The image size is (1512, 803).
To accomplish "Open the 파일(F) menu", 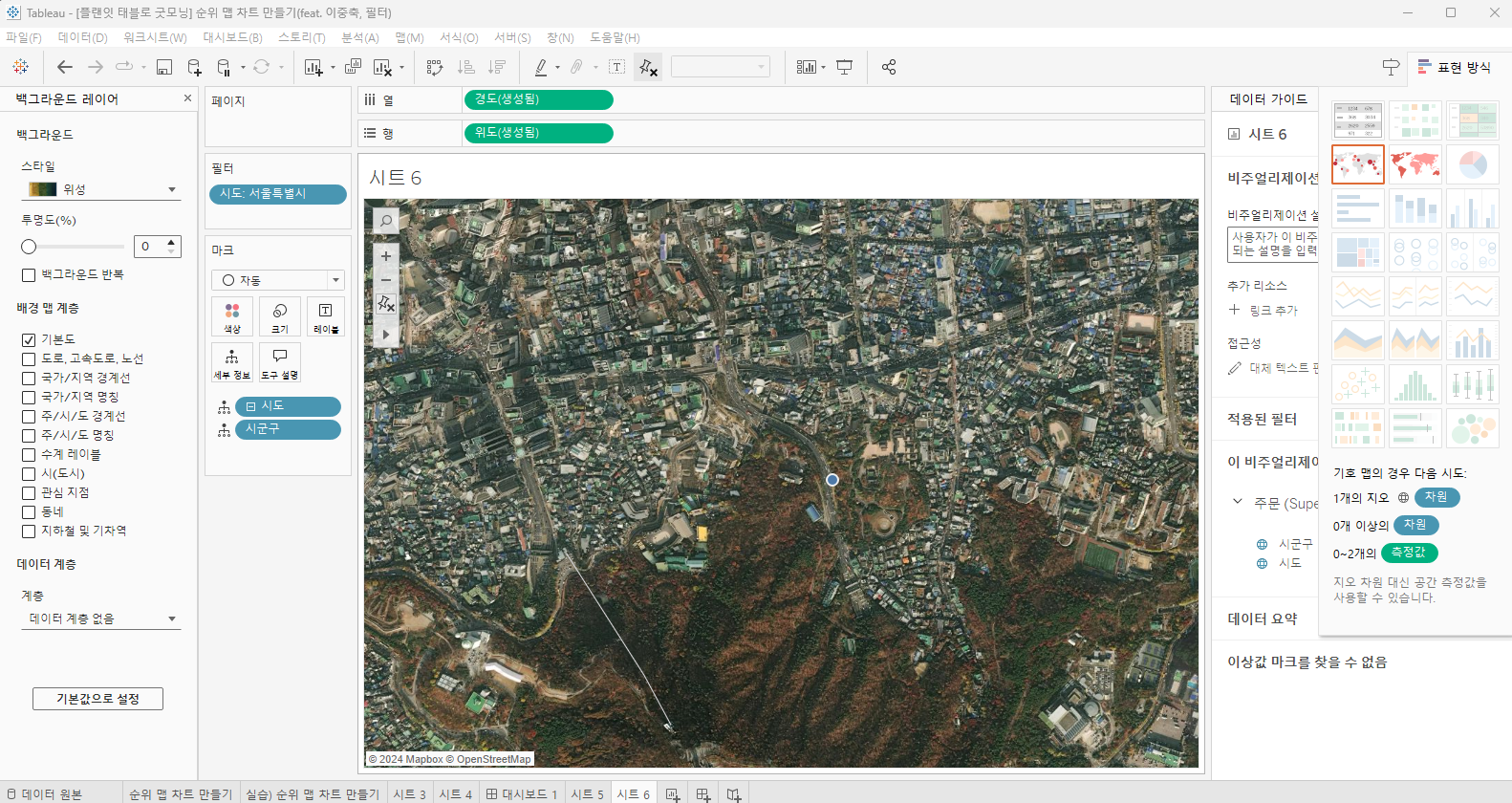I will (24, 37).
